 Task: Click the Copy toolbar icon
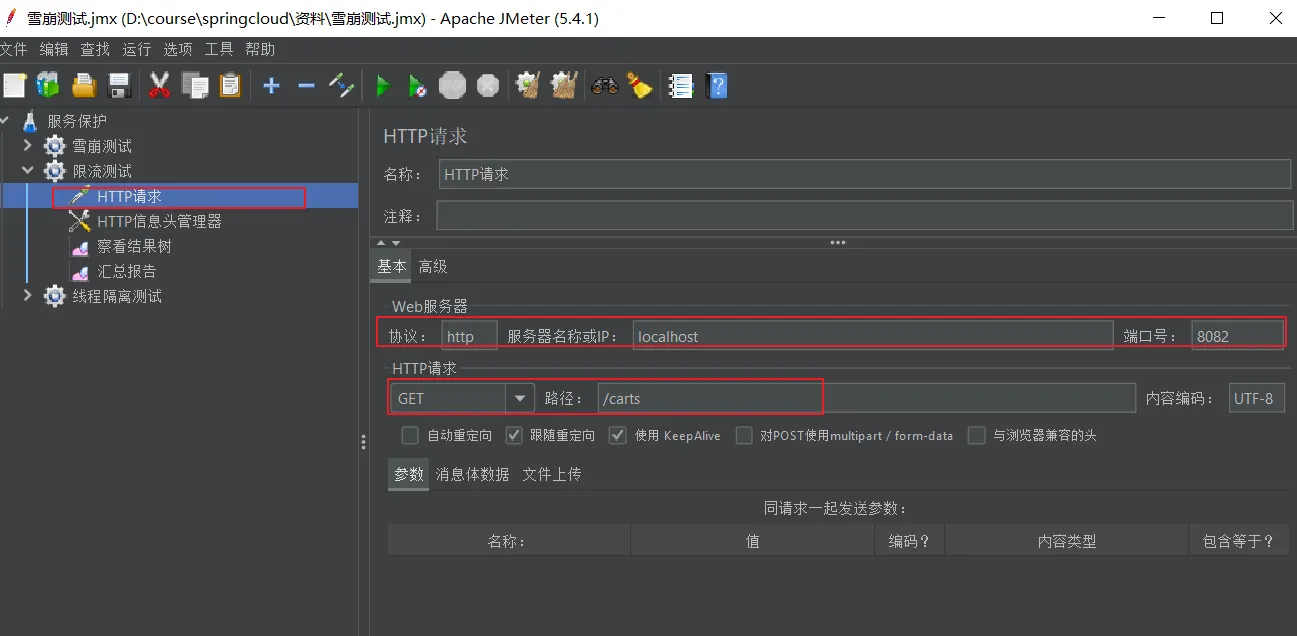point(195,86)
